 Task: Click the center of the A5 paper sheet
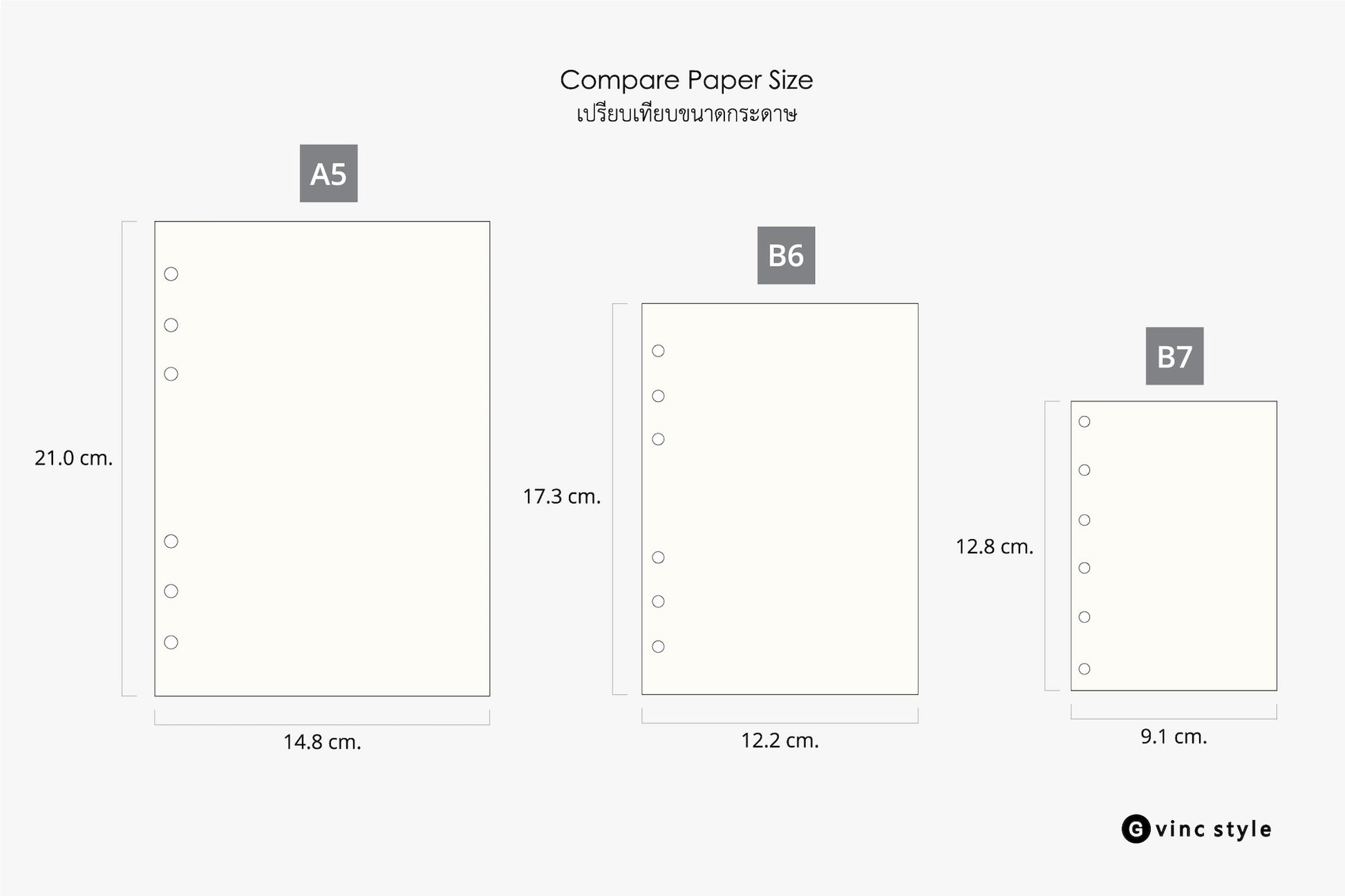click(x=322, y=459)
